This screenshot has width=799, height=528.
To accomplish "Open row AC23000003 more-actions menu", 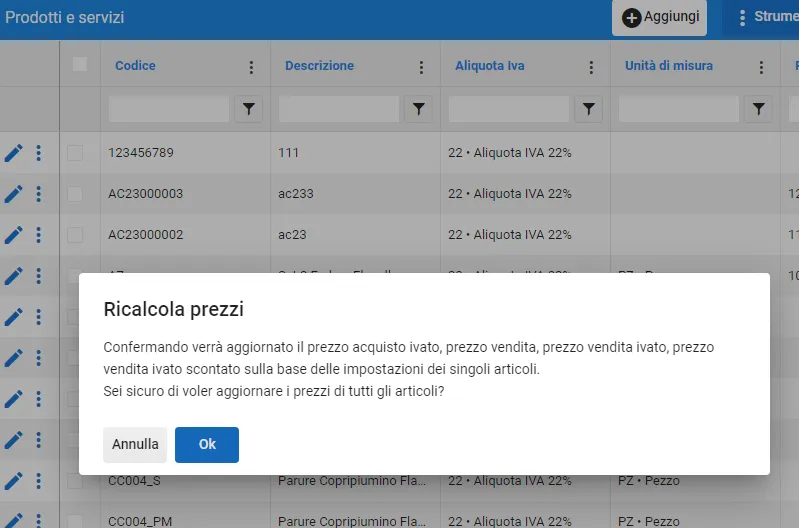I will pyautogui.click(x=39, y=194).
